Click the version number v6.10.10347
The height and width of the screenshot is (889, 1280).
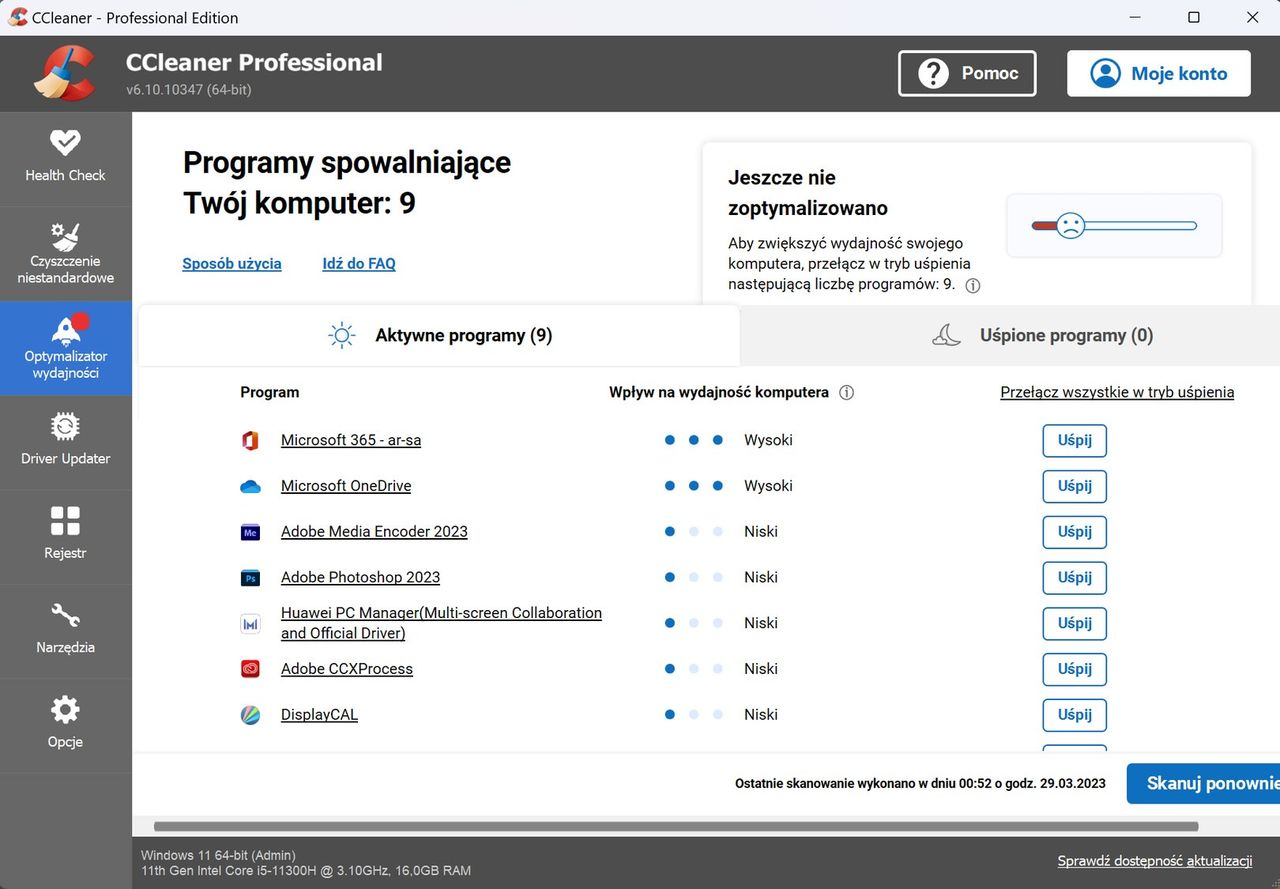tap(189, 90)
